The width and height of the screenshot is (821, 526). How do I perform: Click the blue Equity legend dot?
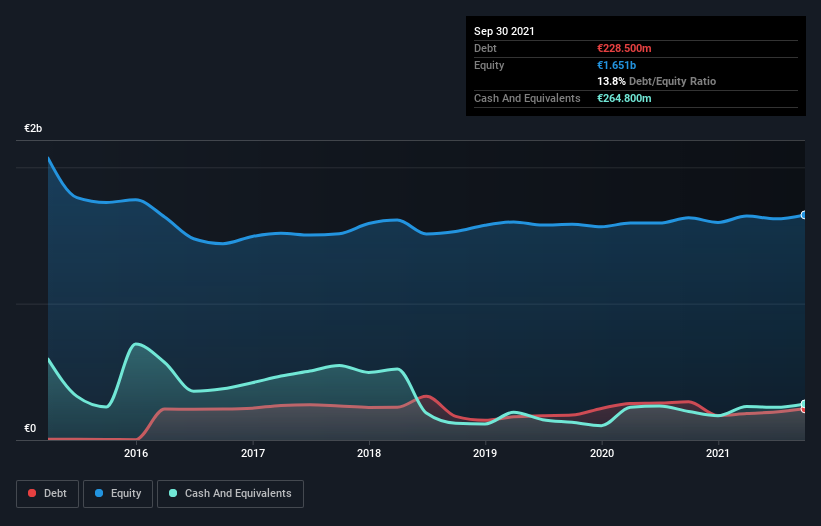point(99,493)
